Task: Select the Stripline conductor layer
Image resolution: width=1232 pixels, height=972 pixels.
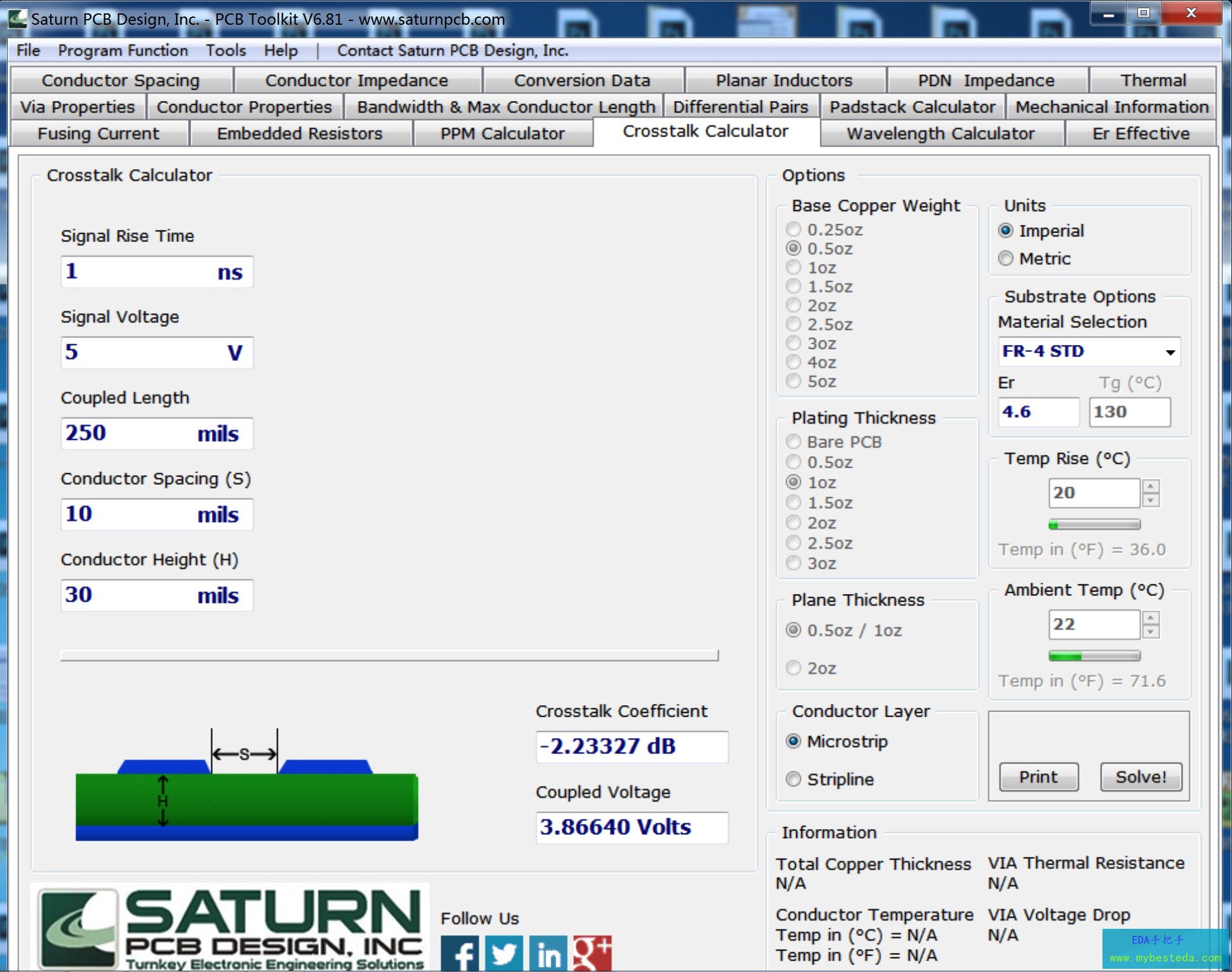Action: coord(794,779)
